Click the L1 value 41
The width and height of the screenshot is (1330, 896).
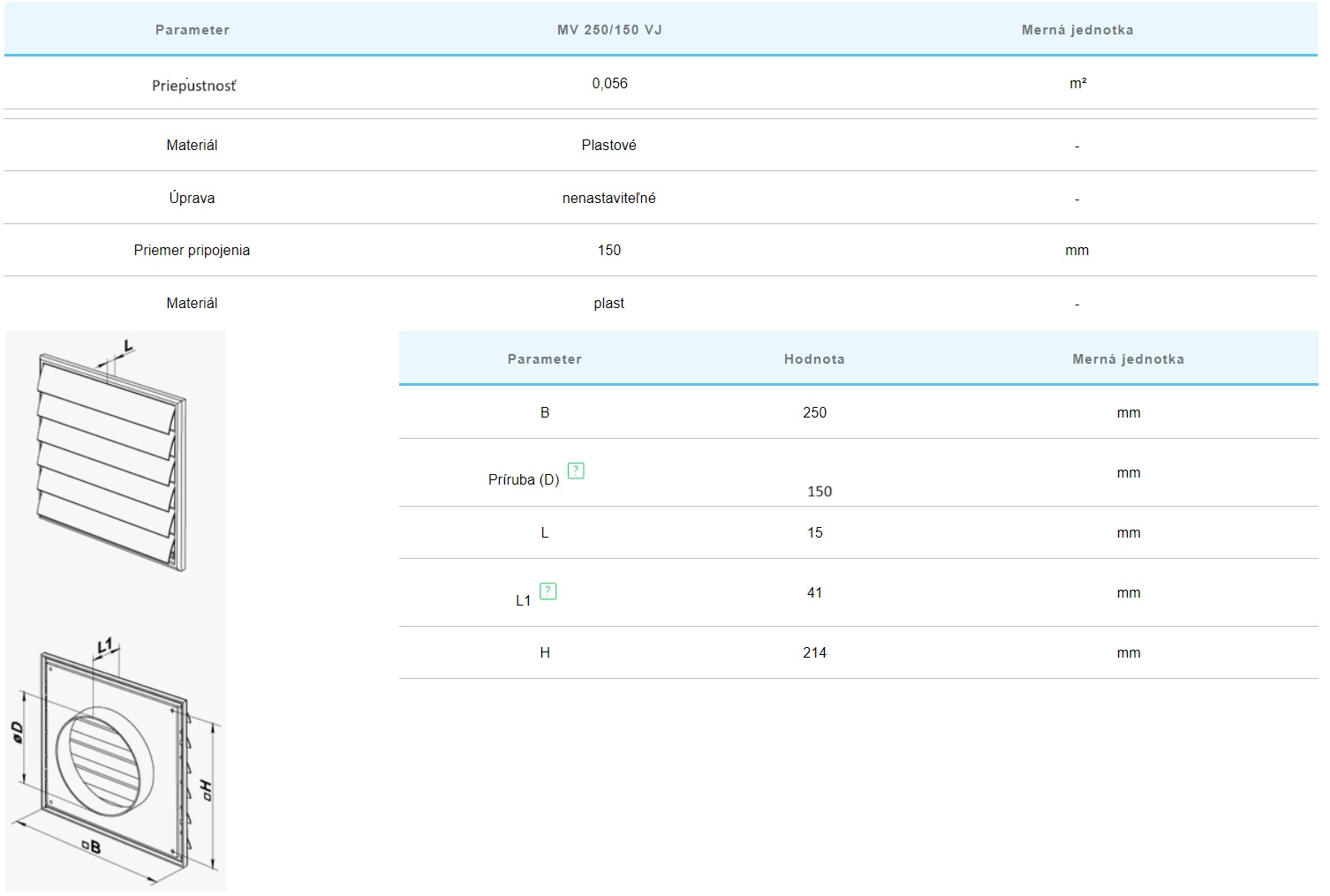click(814, 593)
